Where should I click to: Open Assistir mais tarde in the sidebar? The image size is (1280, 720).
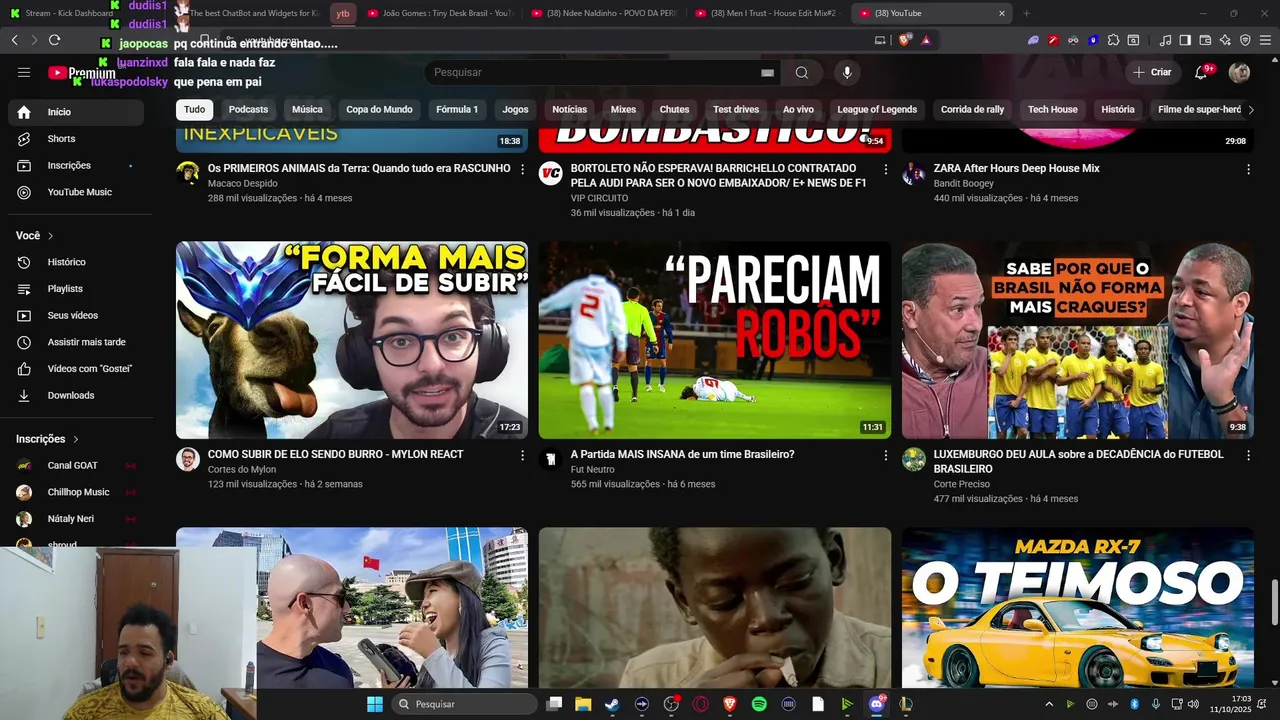(x=76, y=342)
